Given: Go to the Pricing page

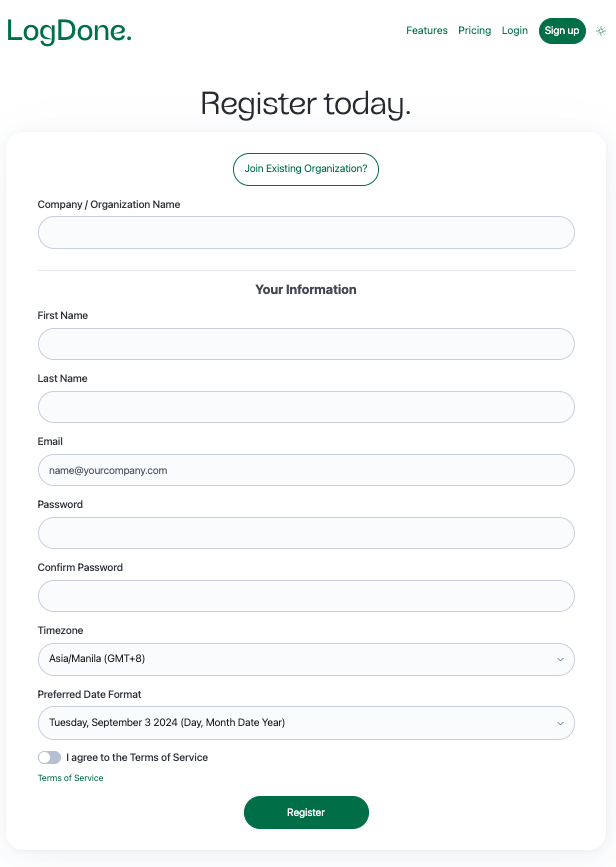Looking at the screenshot, I should [474, 31].
